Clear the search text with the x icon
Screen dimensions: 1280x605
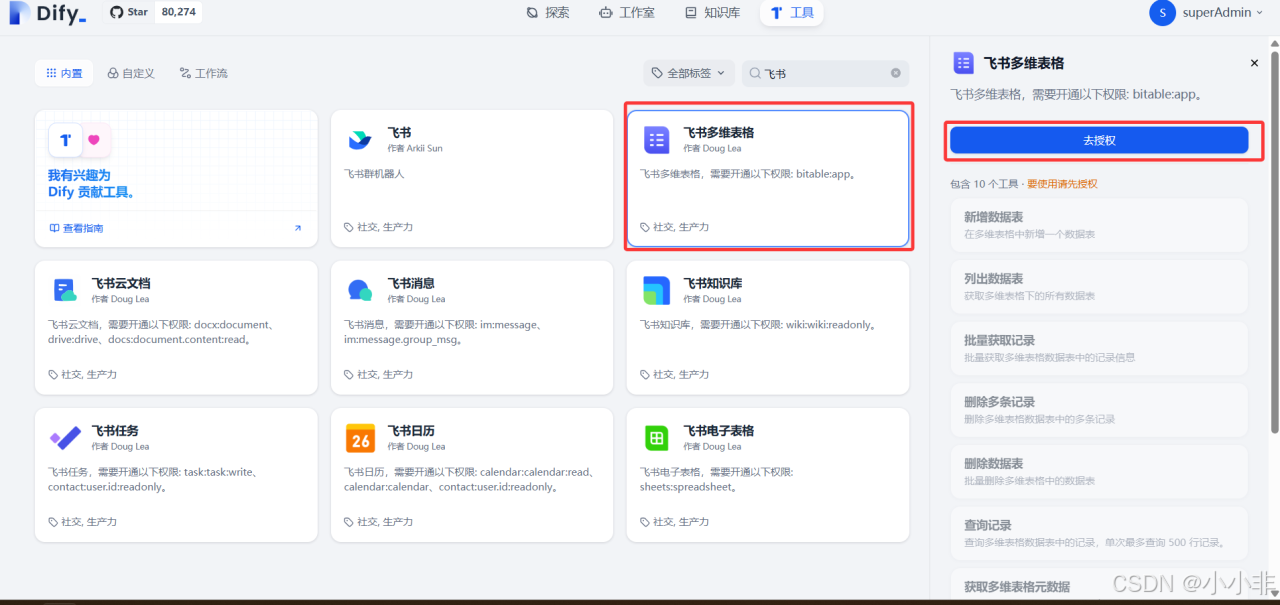click(x=895, y=73)
